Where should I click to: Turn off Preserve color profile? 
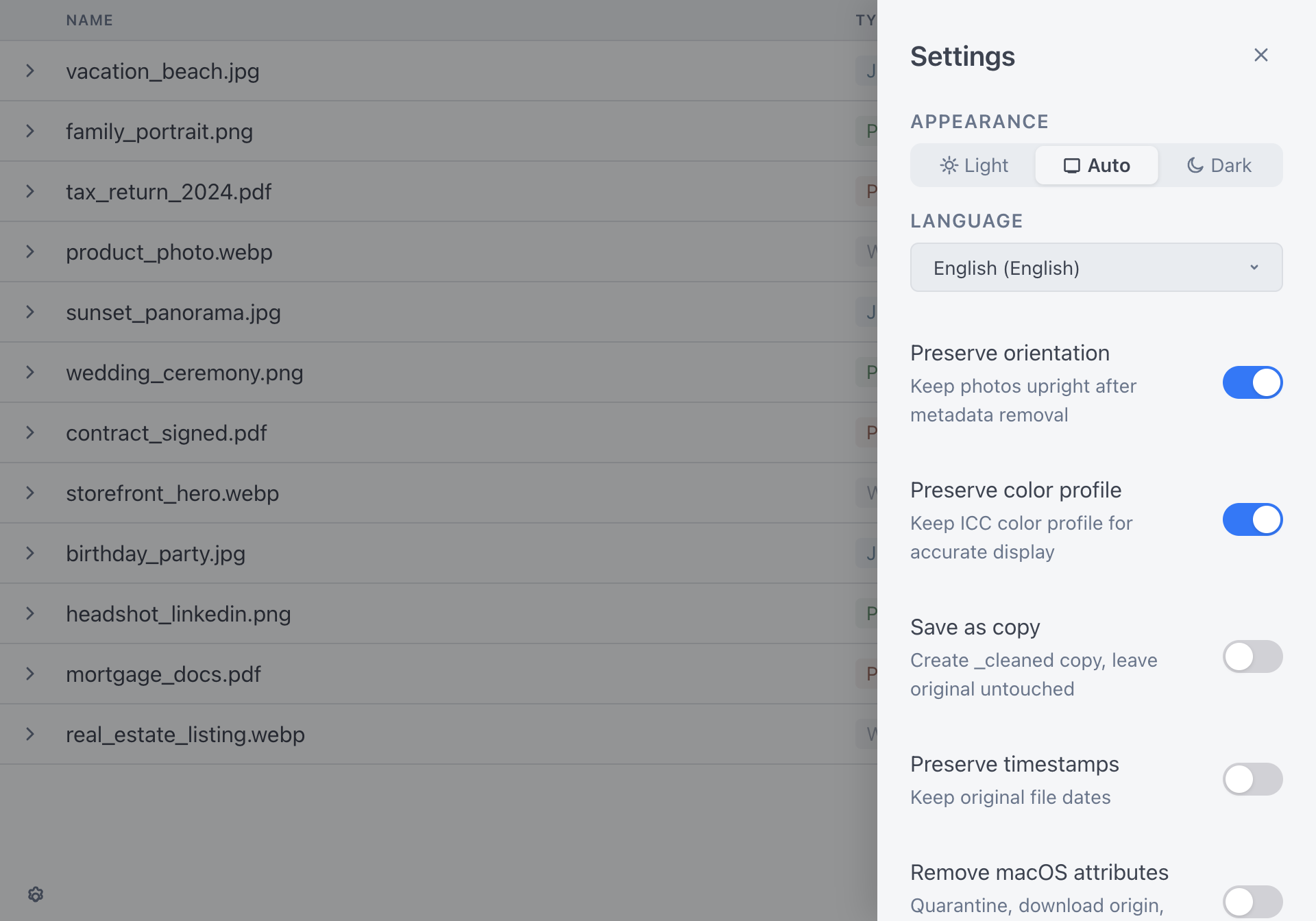tap(1252, 519)
